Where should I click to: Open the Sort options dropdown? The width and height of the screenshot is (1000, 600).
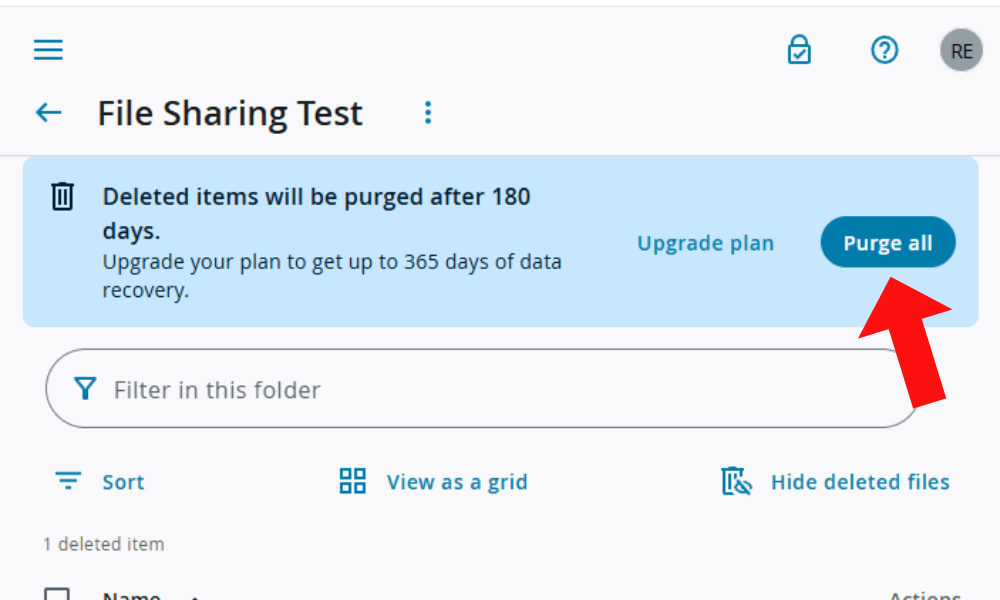tap(123, 482)
